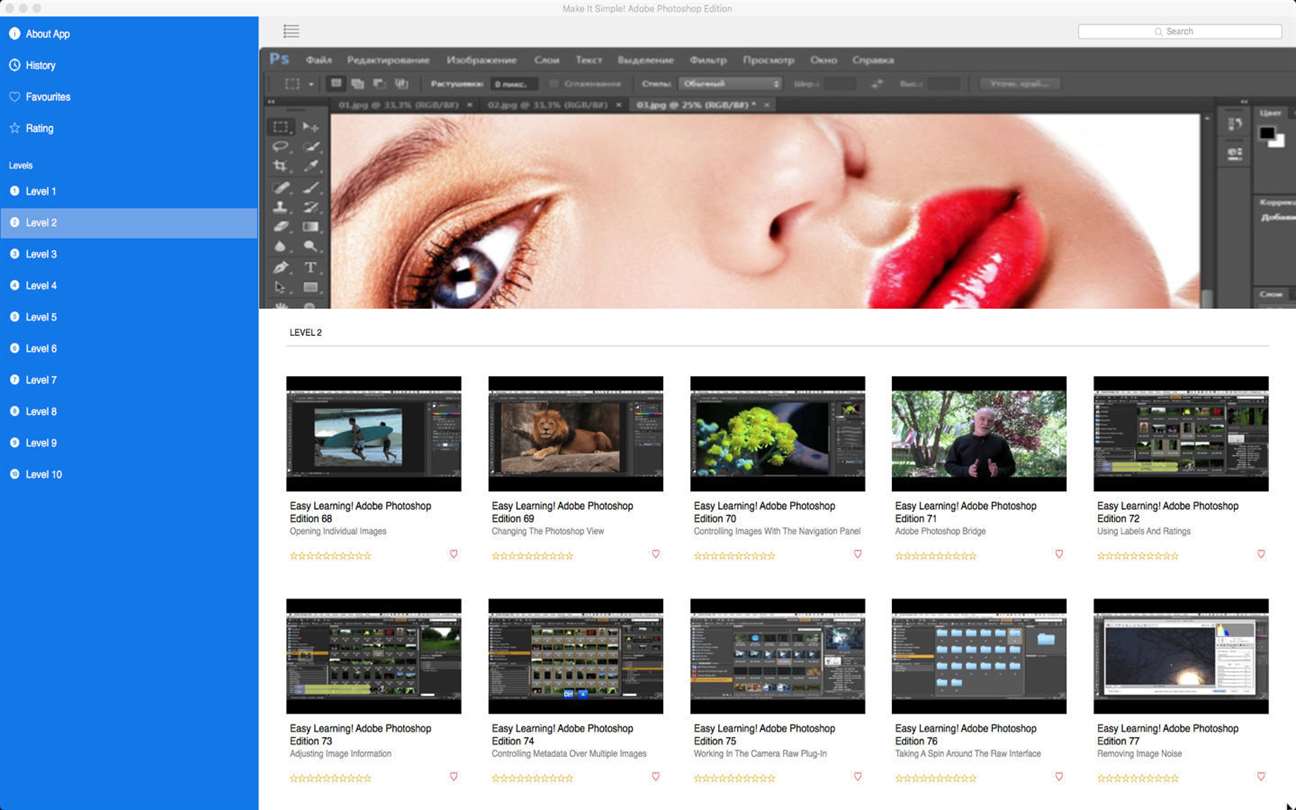Viewport: 1296px width, 810px height.
Task: Select "Using Labels And Ratings" subtitle
Action: [1144, 532]
